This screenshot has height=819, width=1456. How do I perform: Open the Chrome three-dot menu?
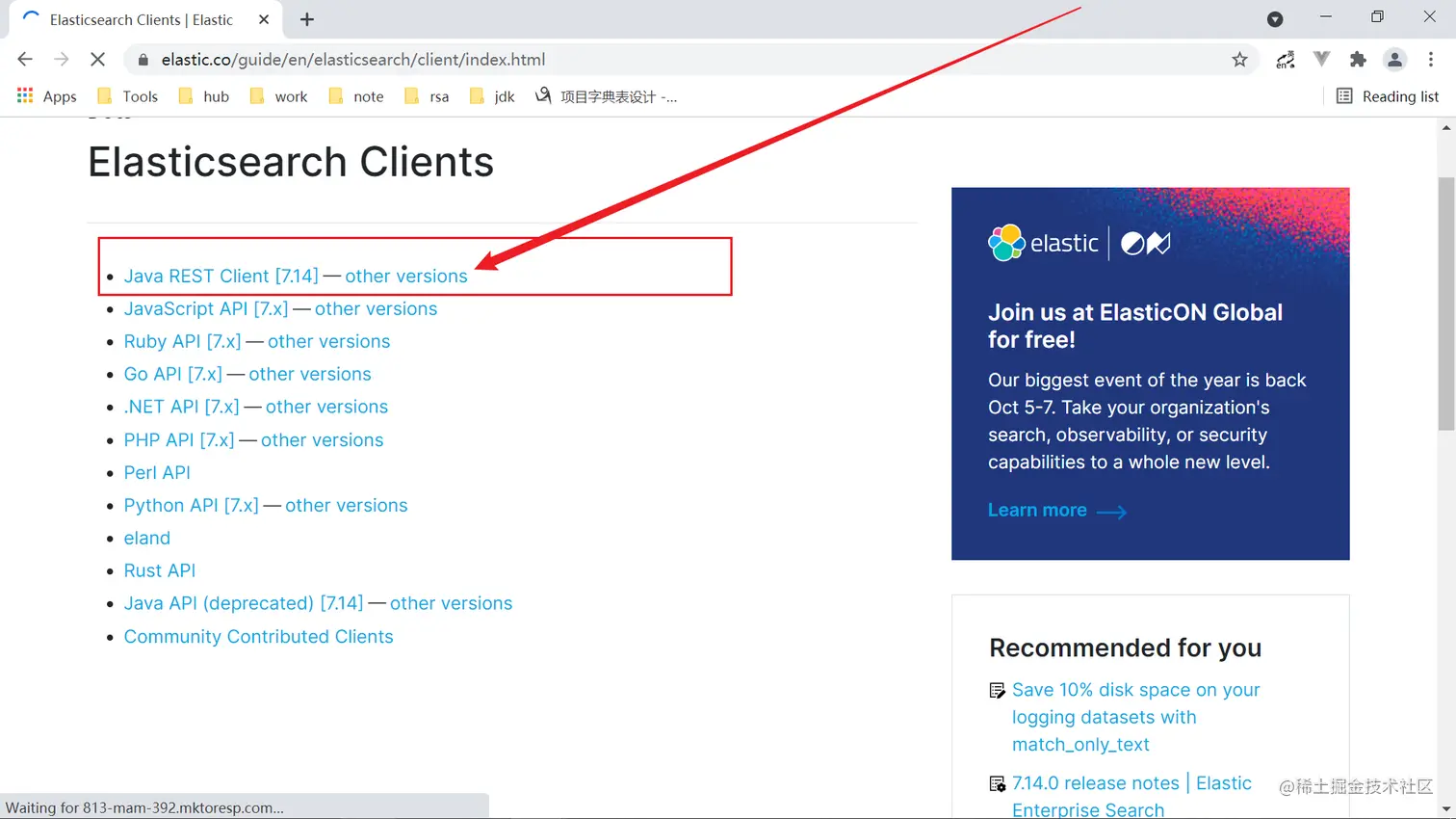(1431, 60)
